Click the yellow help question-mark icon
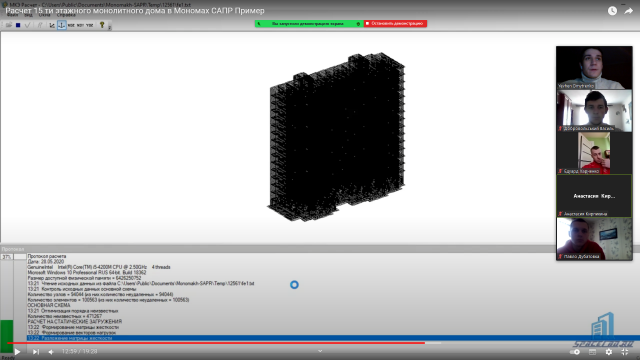640x360 pixels. [x=102, y=25]
